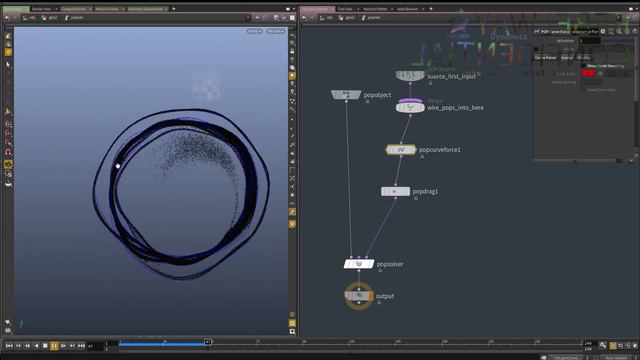Viewport: 640px width, 360px height.
Task: Add a new tab to the left pane
Action: (173, 9)
